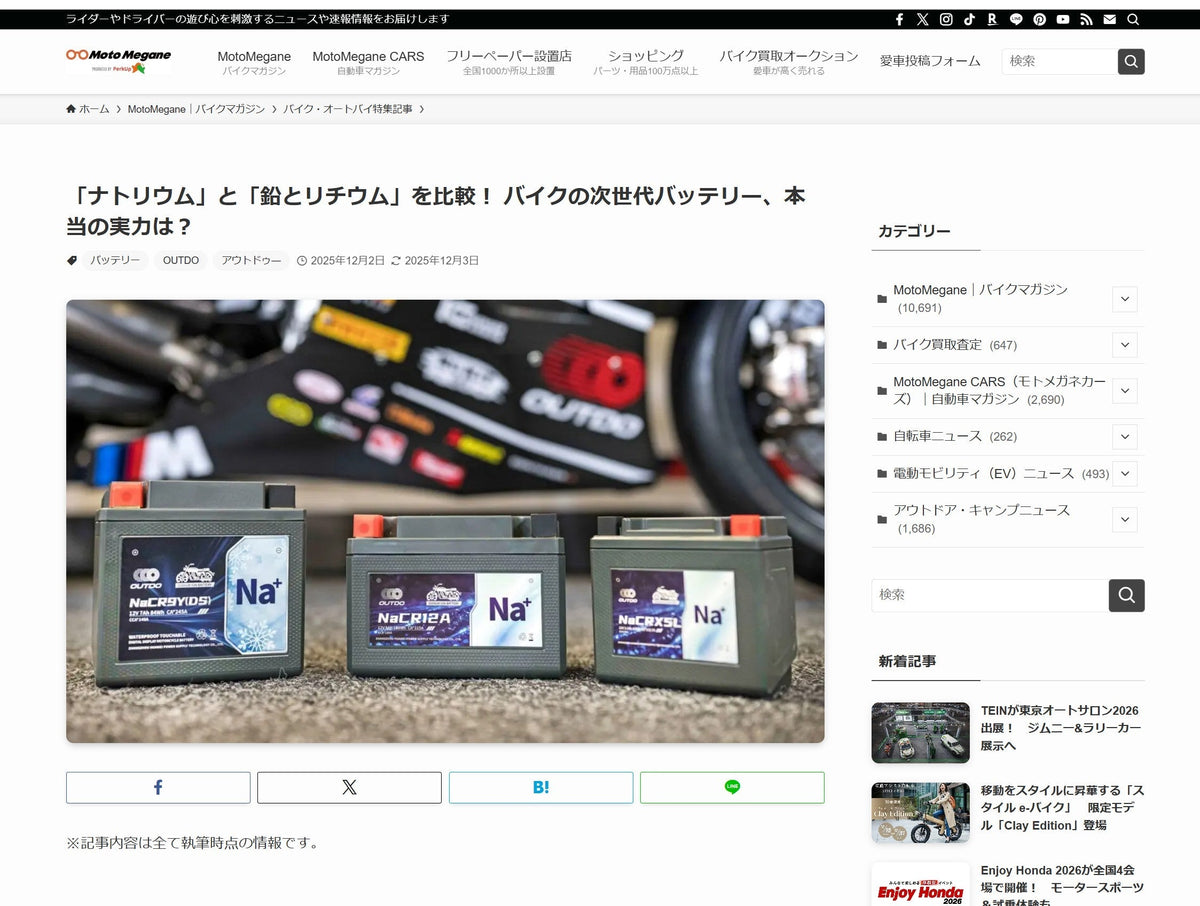Screen dimensions: 1200x906
Task: Click the OUTDO tag
Action: 181,260
